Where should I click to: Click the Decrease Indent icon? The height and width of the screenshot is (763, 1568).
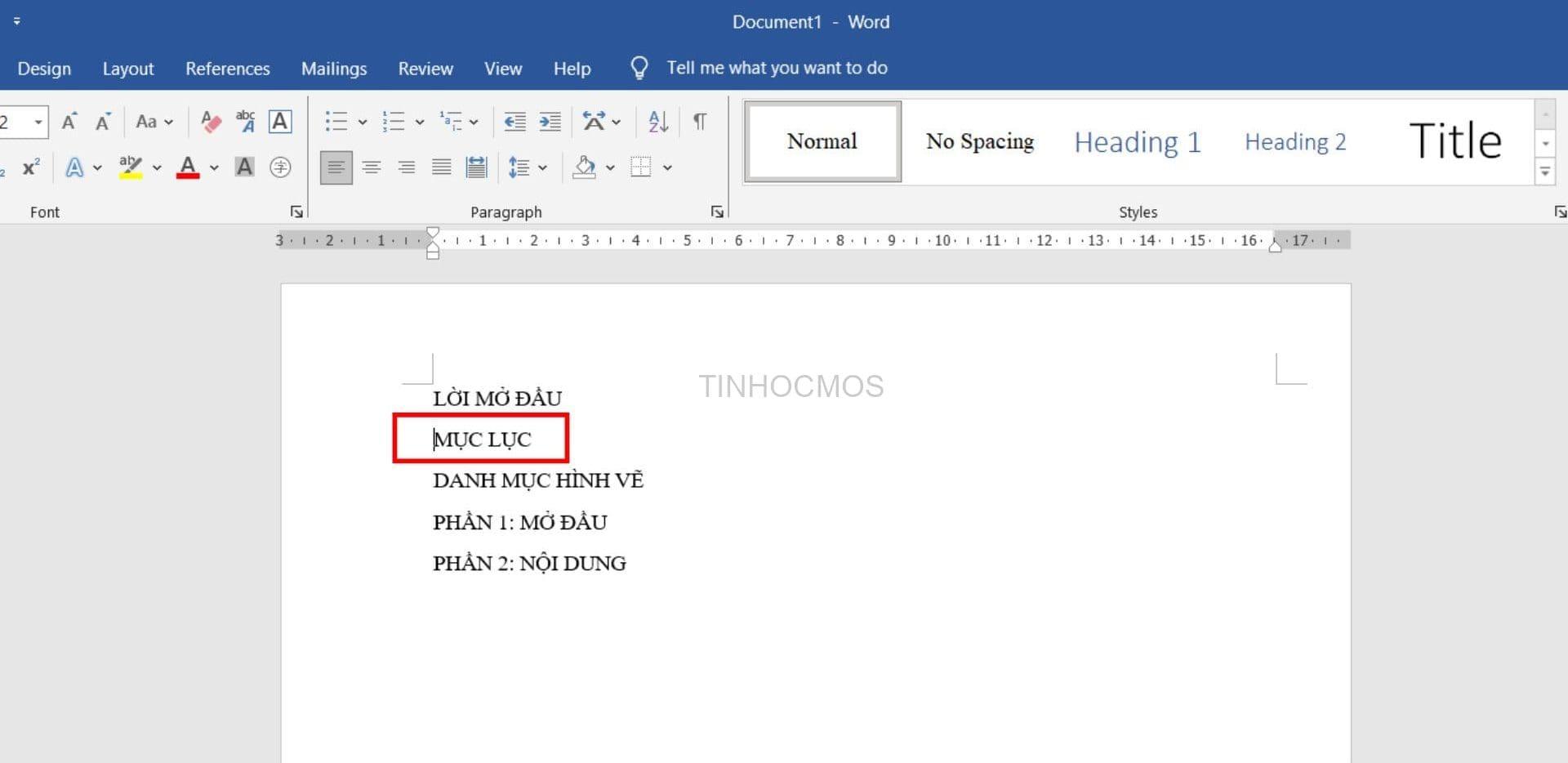click(514, 121)
